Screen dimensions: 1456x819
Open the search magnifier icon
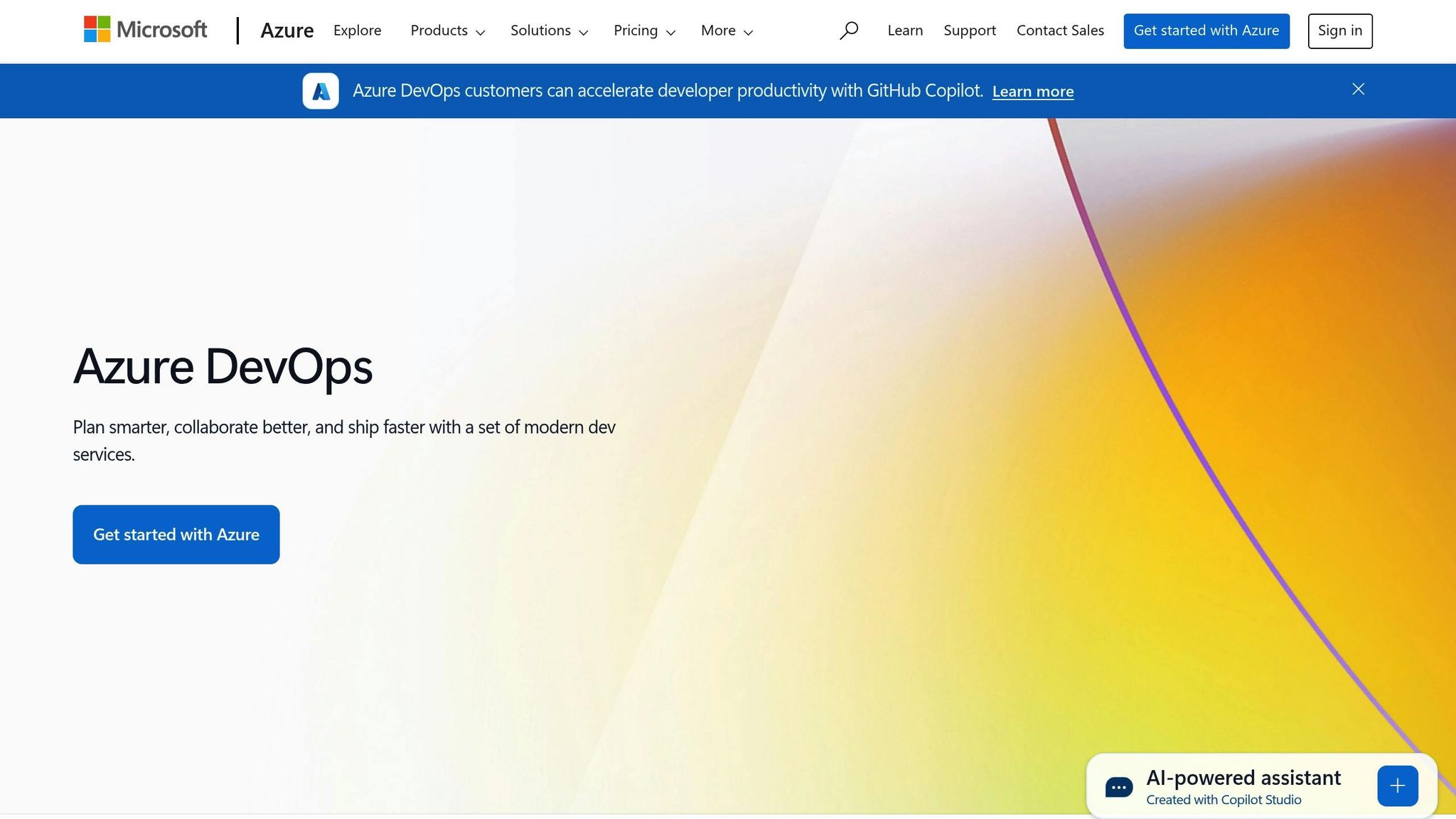pyautogui.click(x=848, y=31)
